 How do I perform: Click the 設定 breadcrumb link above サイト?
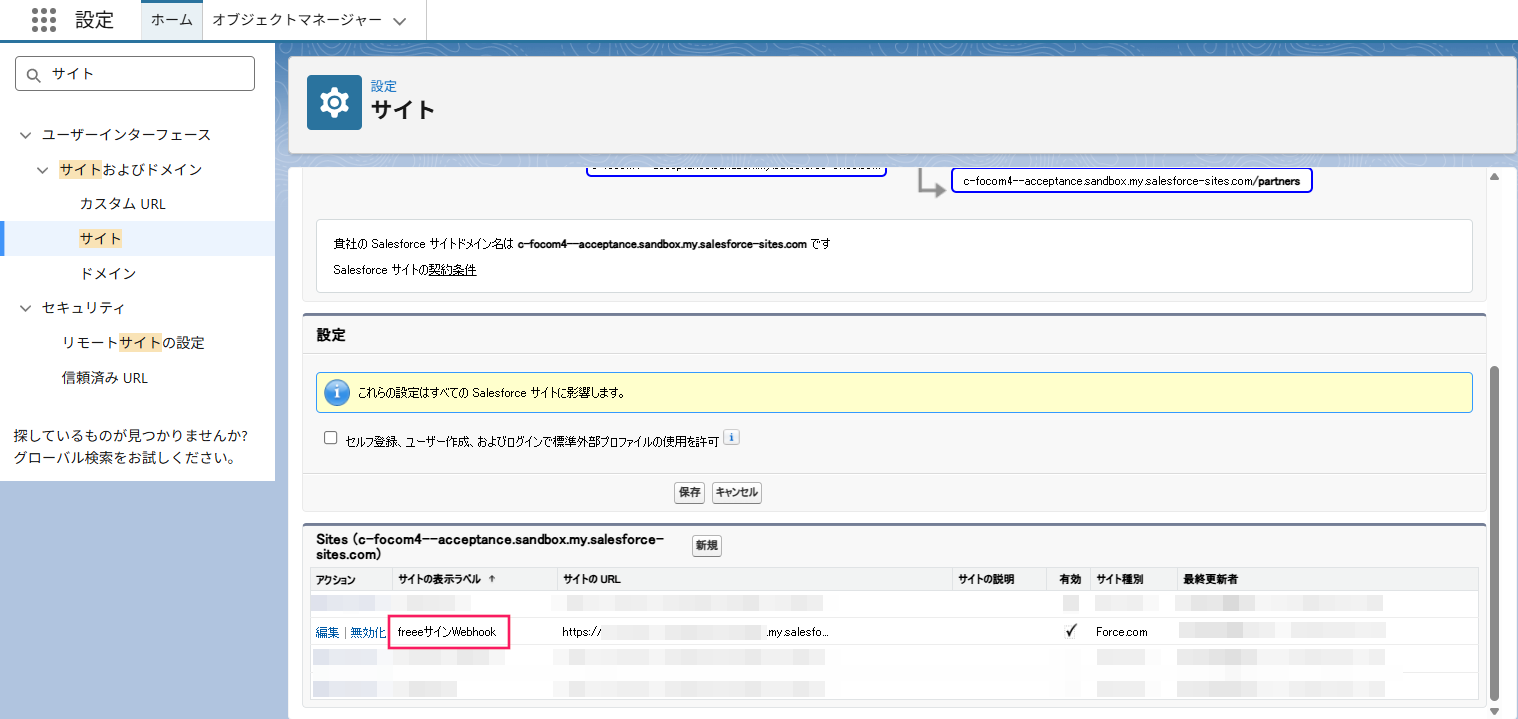click(384, 87)
